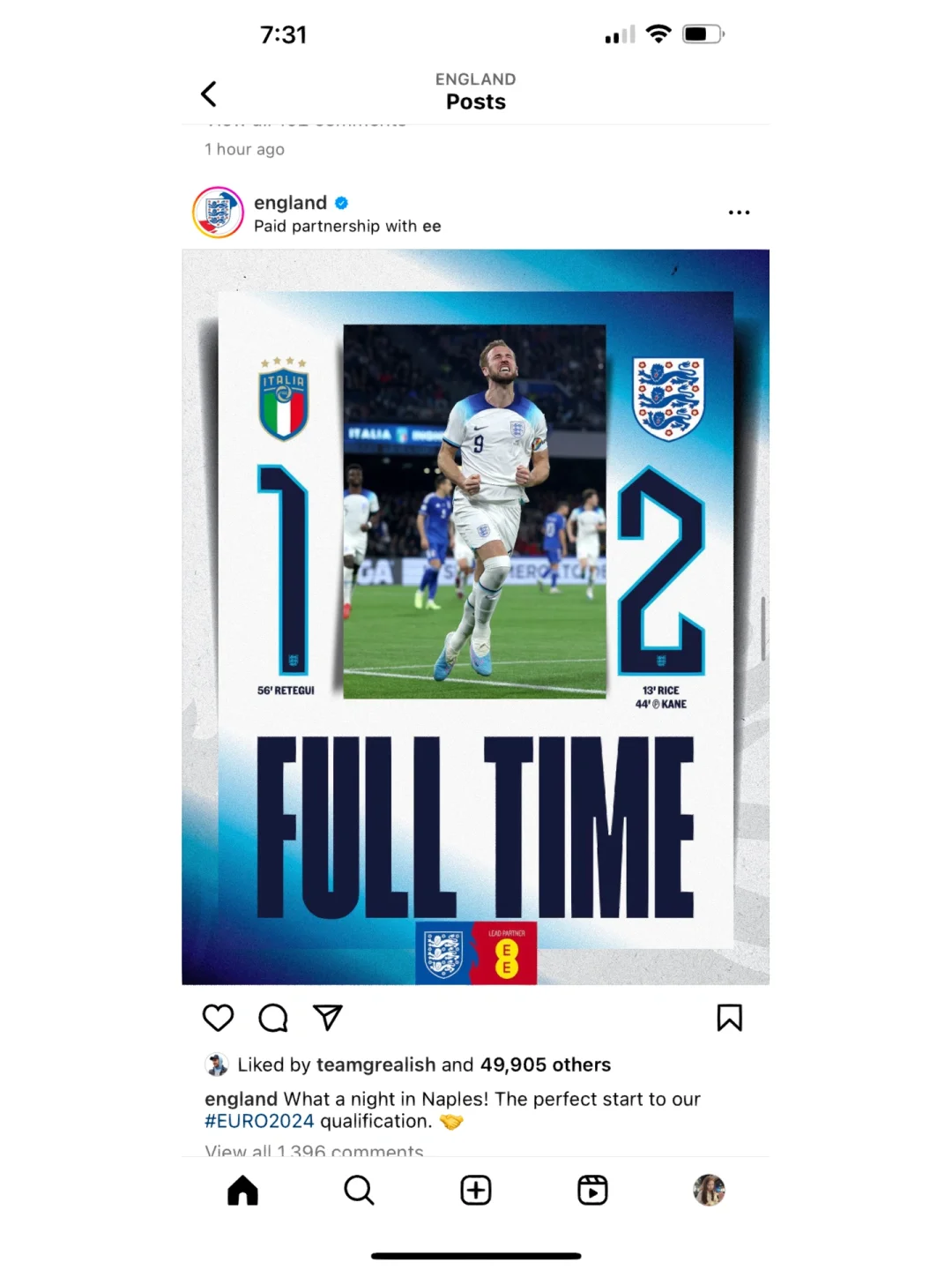Like the post with the heart icon
Image resolution: width=952 pixels, height=1270 pixels.
[x=218, y=1018]
